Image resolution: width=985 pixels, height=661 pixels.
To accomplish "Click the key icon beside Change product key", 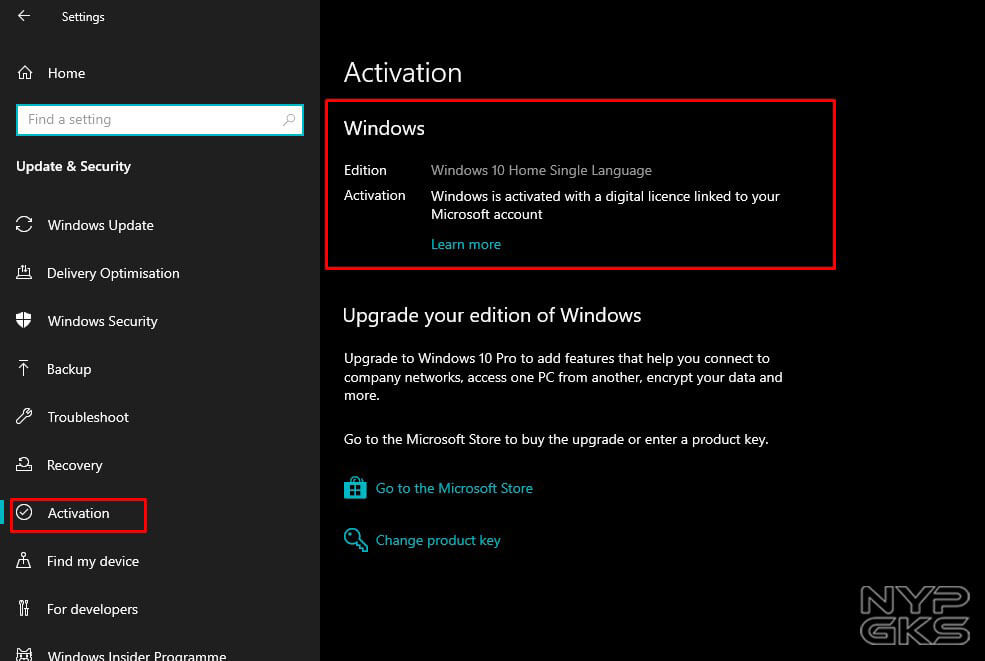I will coord(355,540).
